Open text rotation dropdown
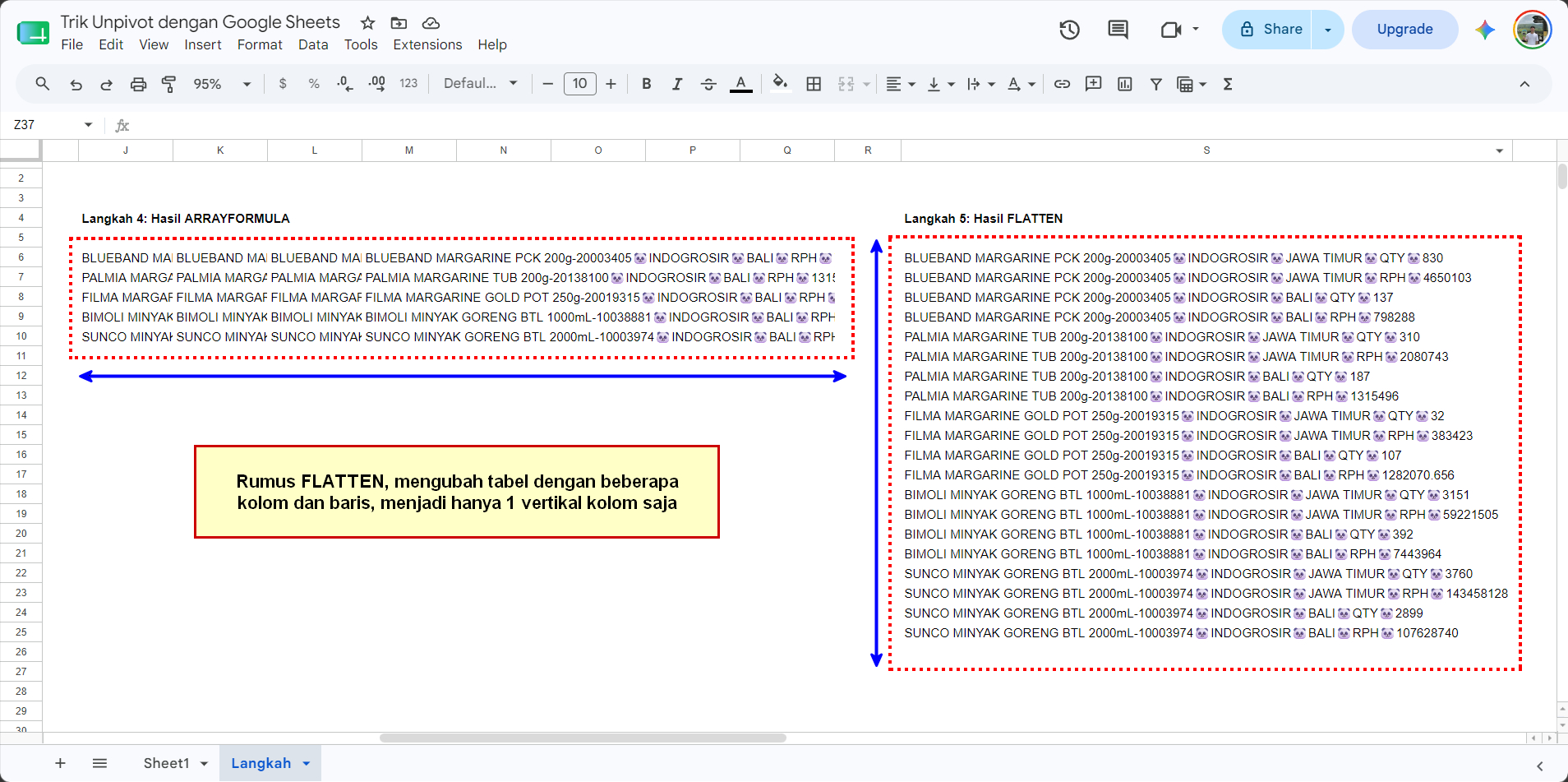 pyautogui.click(x=1022, y=84)
